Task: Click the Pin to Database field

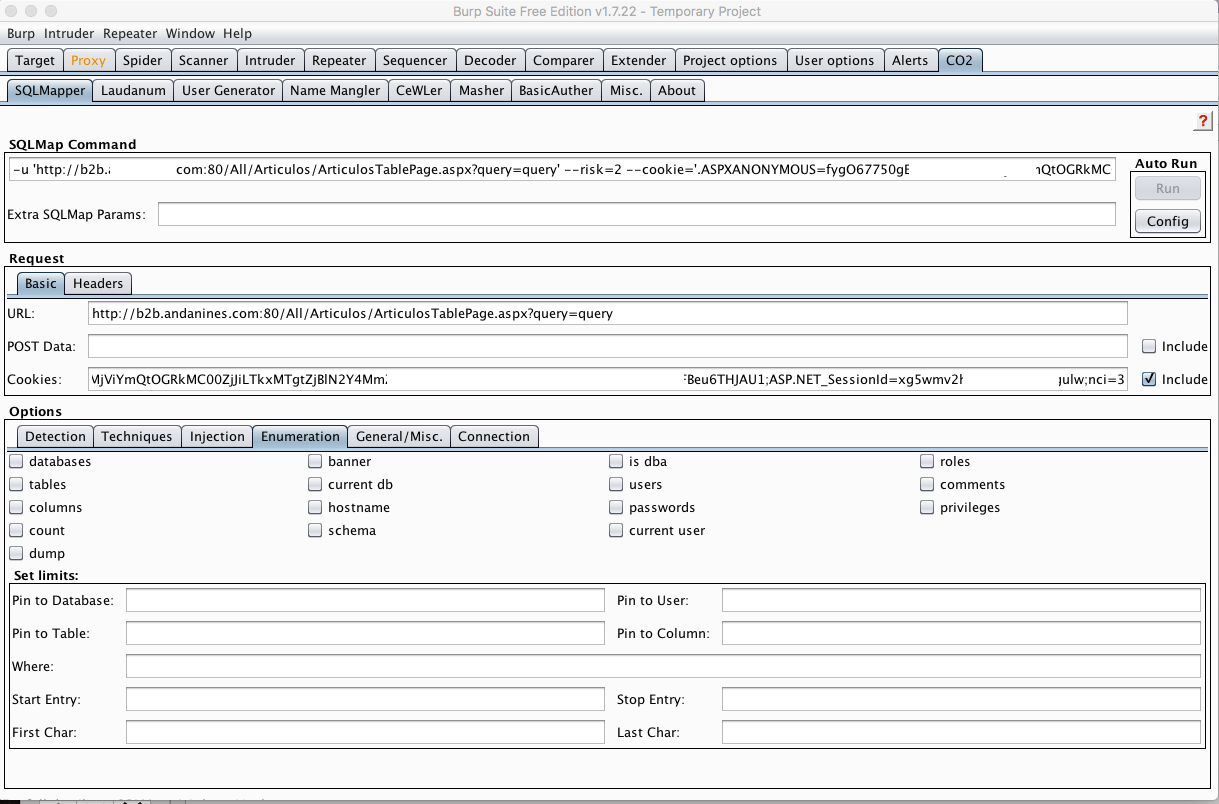Action: coord(365,600)
